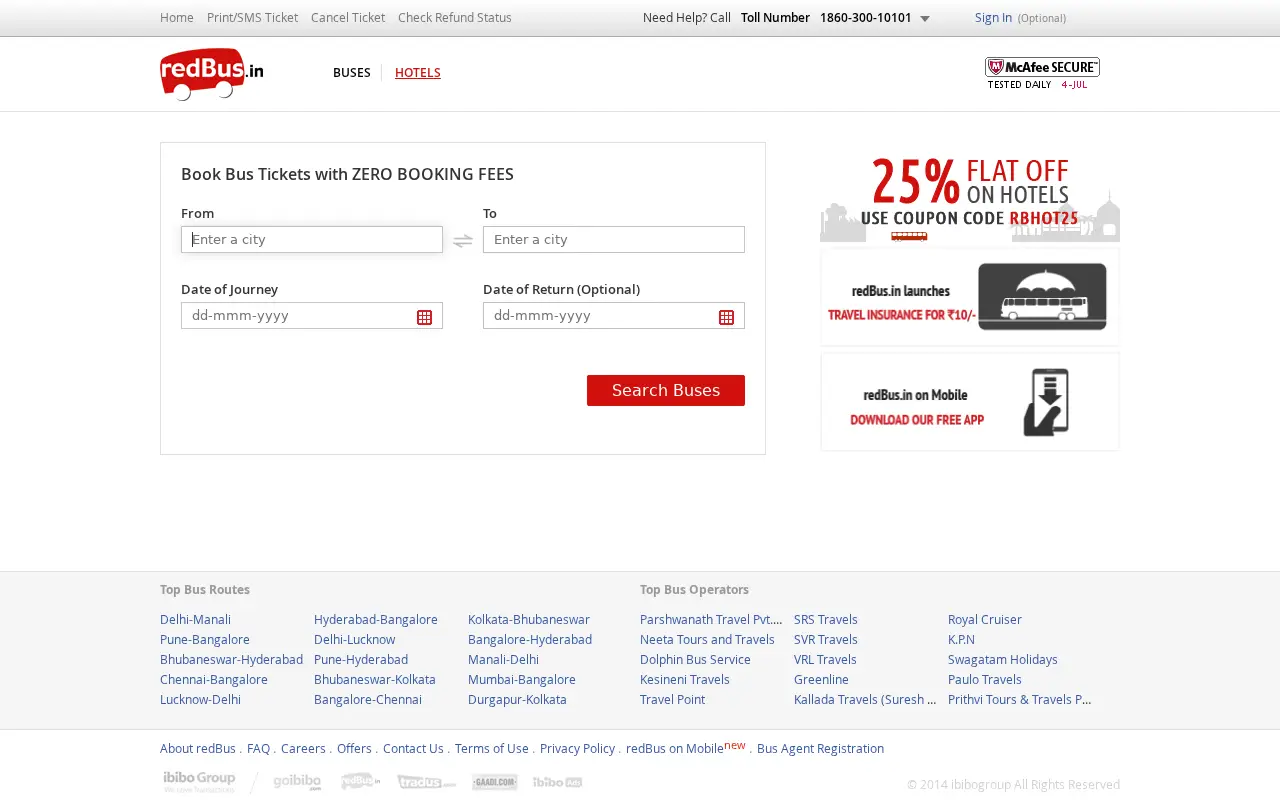Open Print/SMS Ticket menu link
Image resolution: width=1280 pixels, height=800 pixels.
(x=252, y=17)
